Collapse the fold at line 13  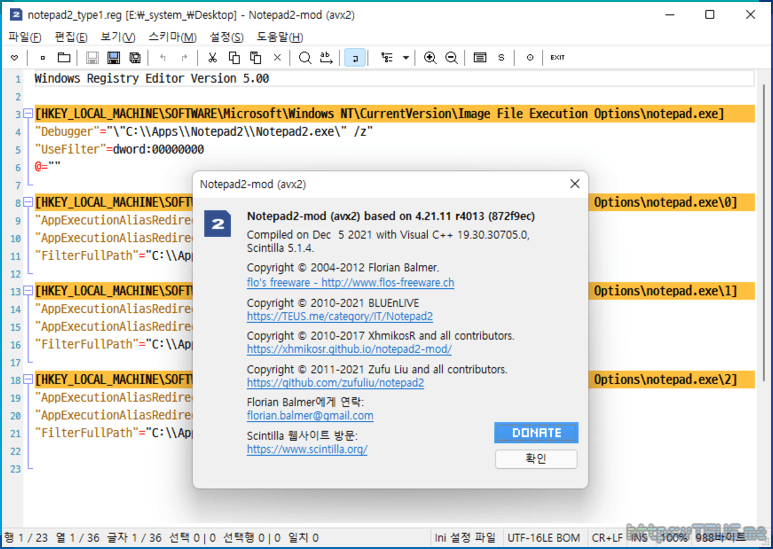pos(28,291)
